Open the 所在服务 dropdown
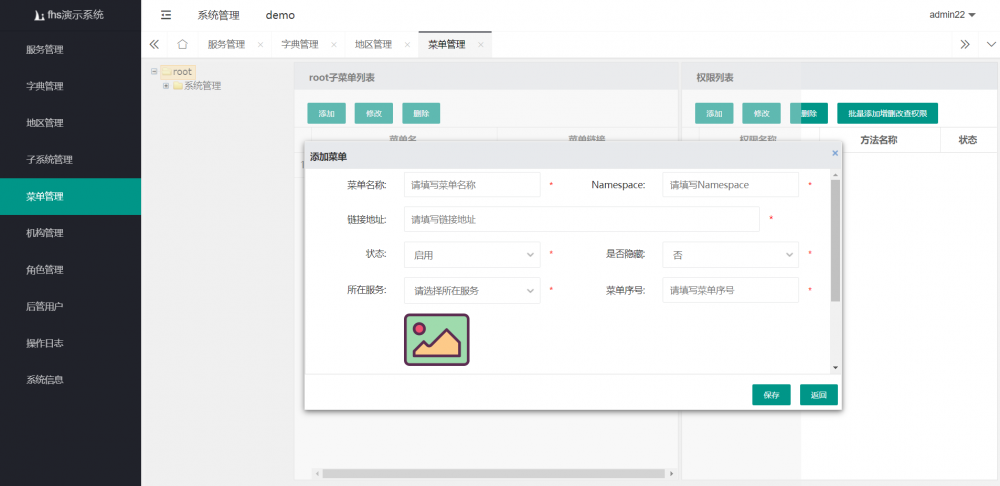1000x486 pixels. click(x=472, y=290)
